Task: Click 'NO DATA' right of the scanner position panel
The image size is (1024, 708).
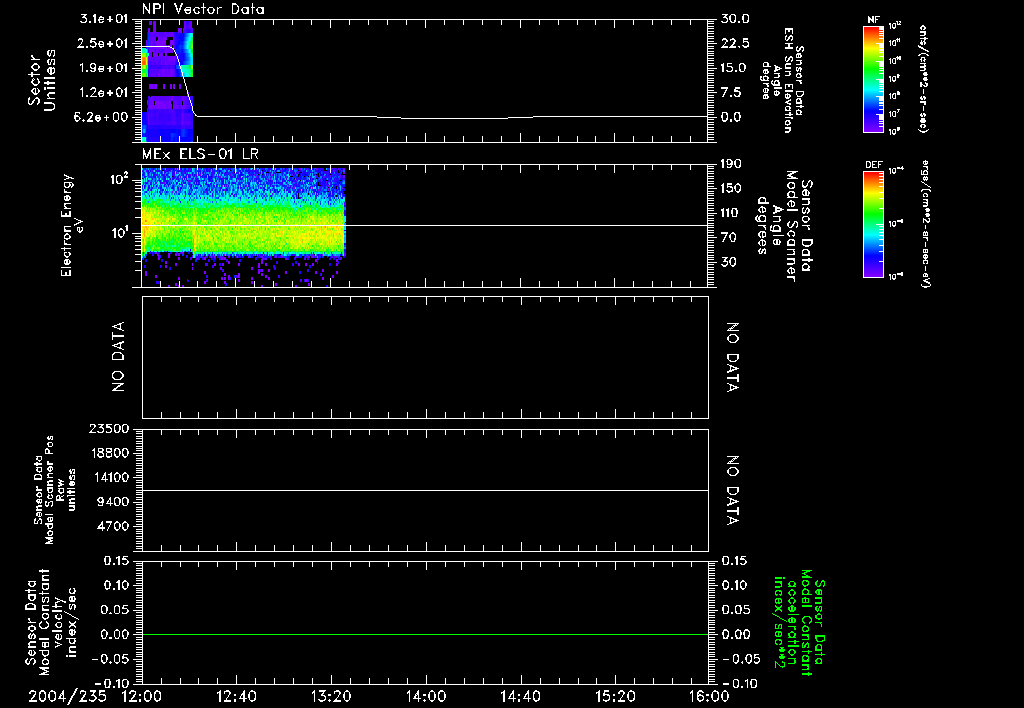Action: (733, 490)
